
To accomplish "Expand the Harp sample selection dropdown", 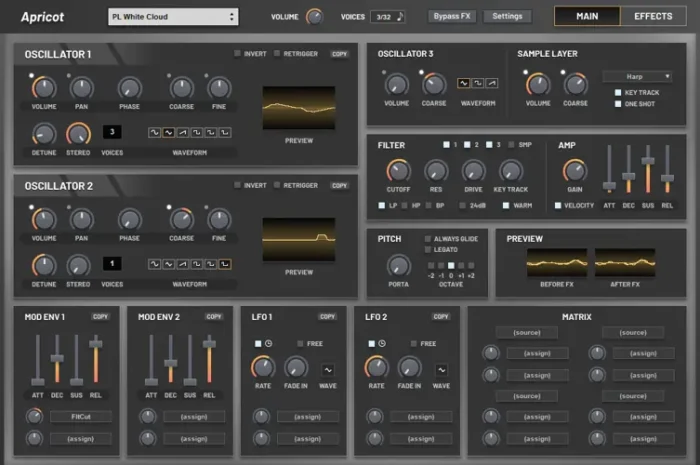I will click(637, 76).
